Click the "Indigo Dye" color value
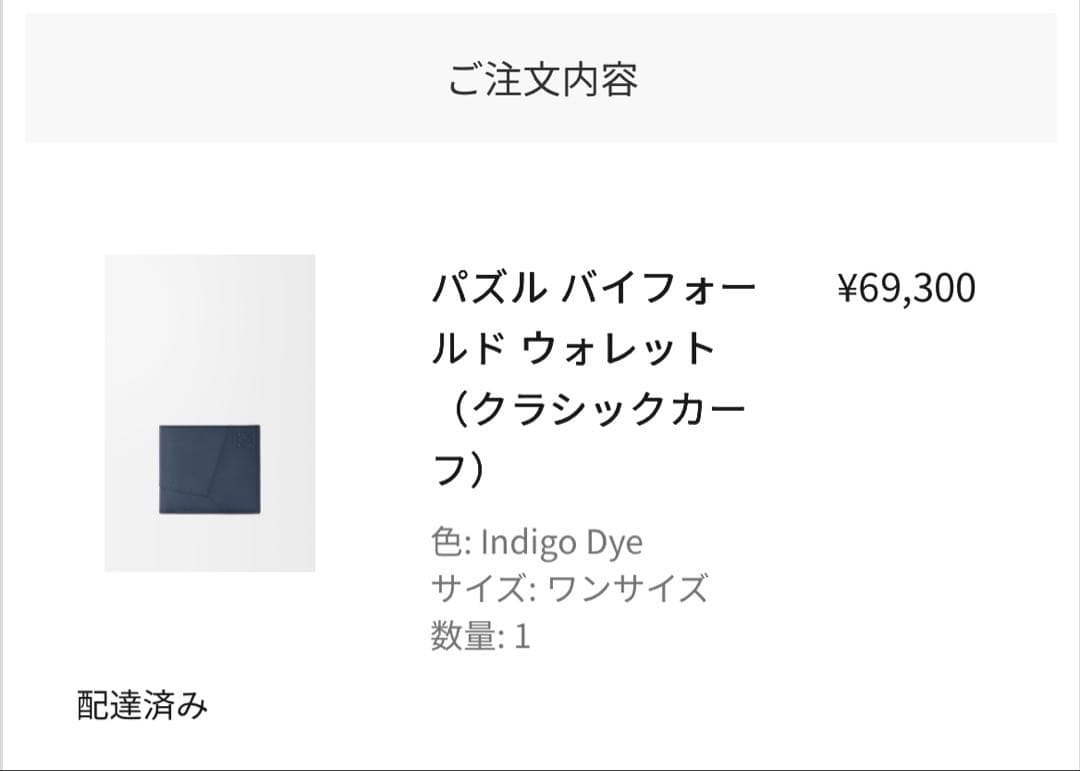 pos(561,543)
